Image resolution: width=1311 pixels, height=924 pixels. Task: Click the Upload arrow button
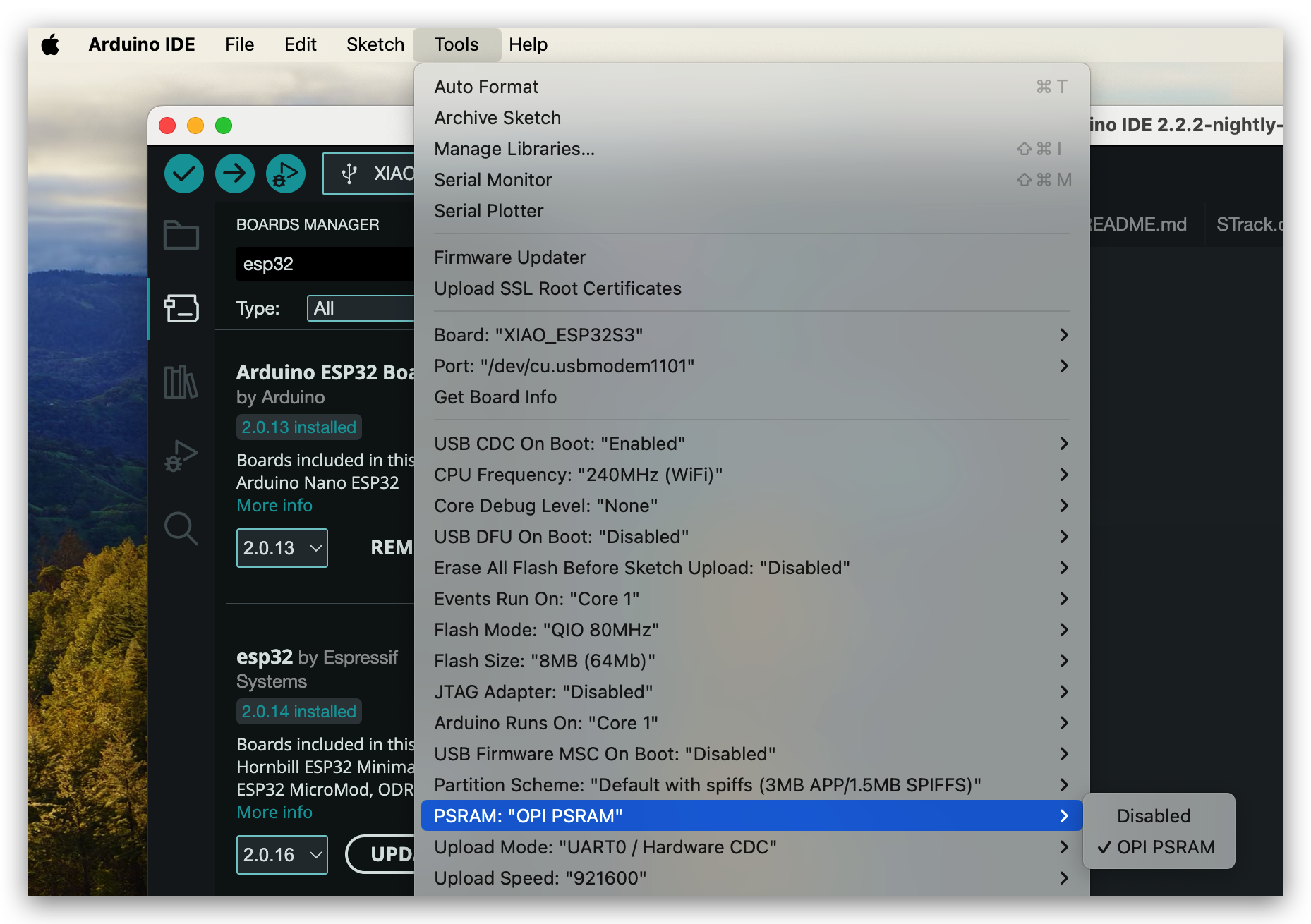[x=235, y=173]
